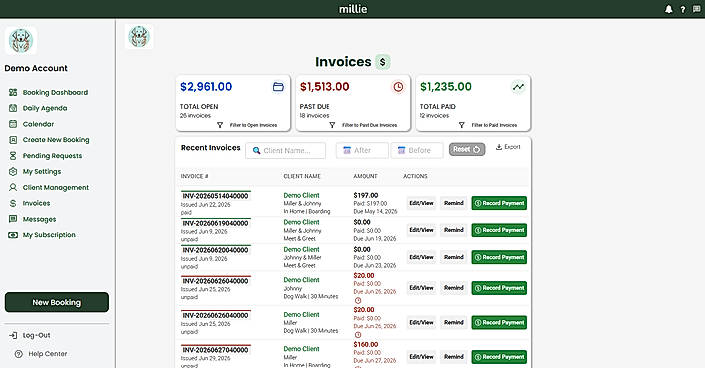
Task: Click the Calendar sidebar icon
Action: tap(13, 124)
